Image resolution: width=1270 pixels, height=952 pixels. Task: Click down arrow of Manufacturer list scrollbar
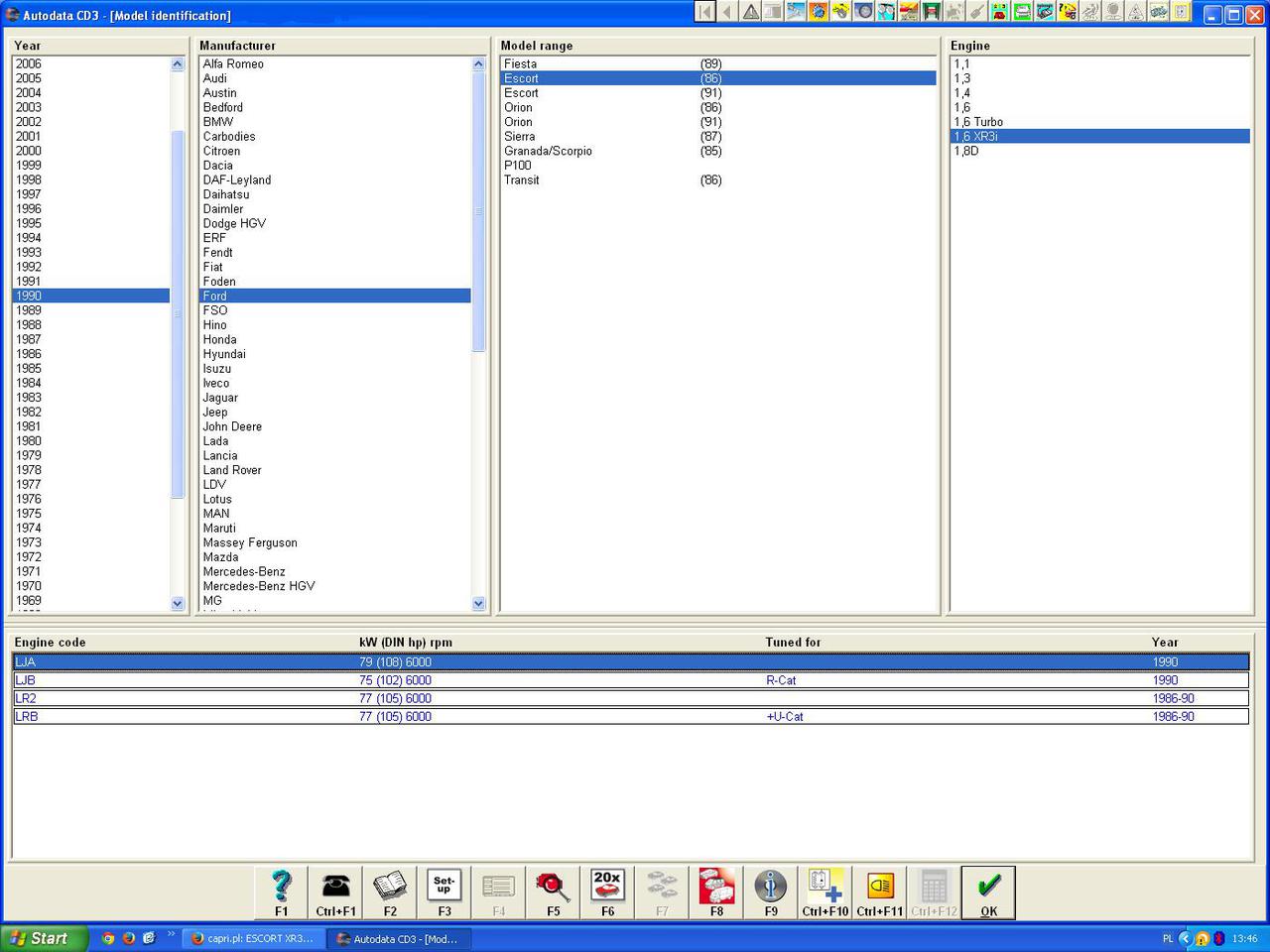478,603
